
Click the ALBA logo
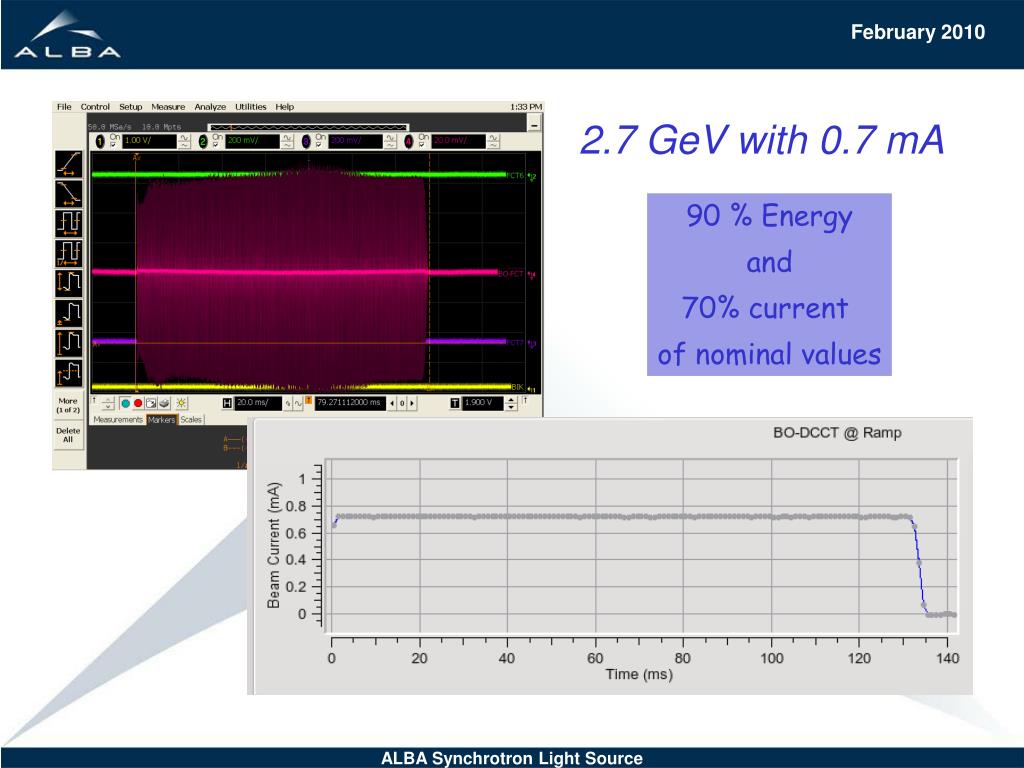pyautogui.click(x=67, y=35)
